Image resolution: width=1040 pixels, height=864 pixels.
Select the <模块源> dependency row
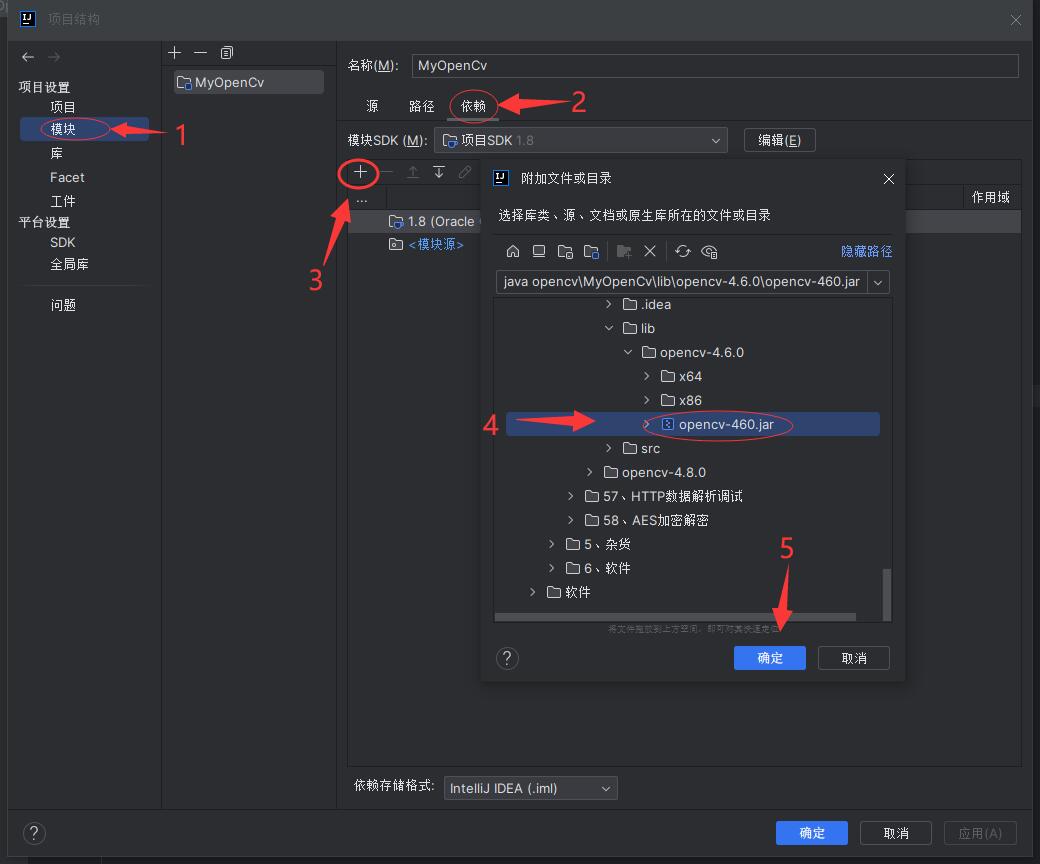pyautogui.click(x=435, y=245)
